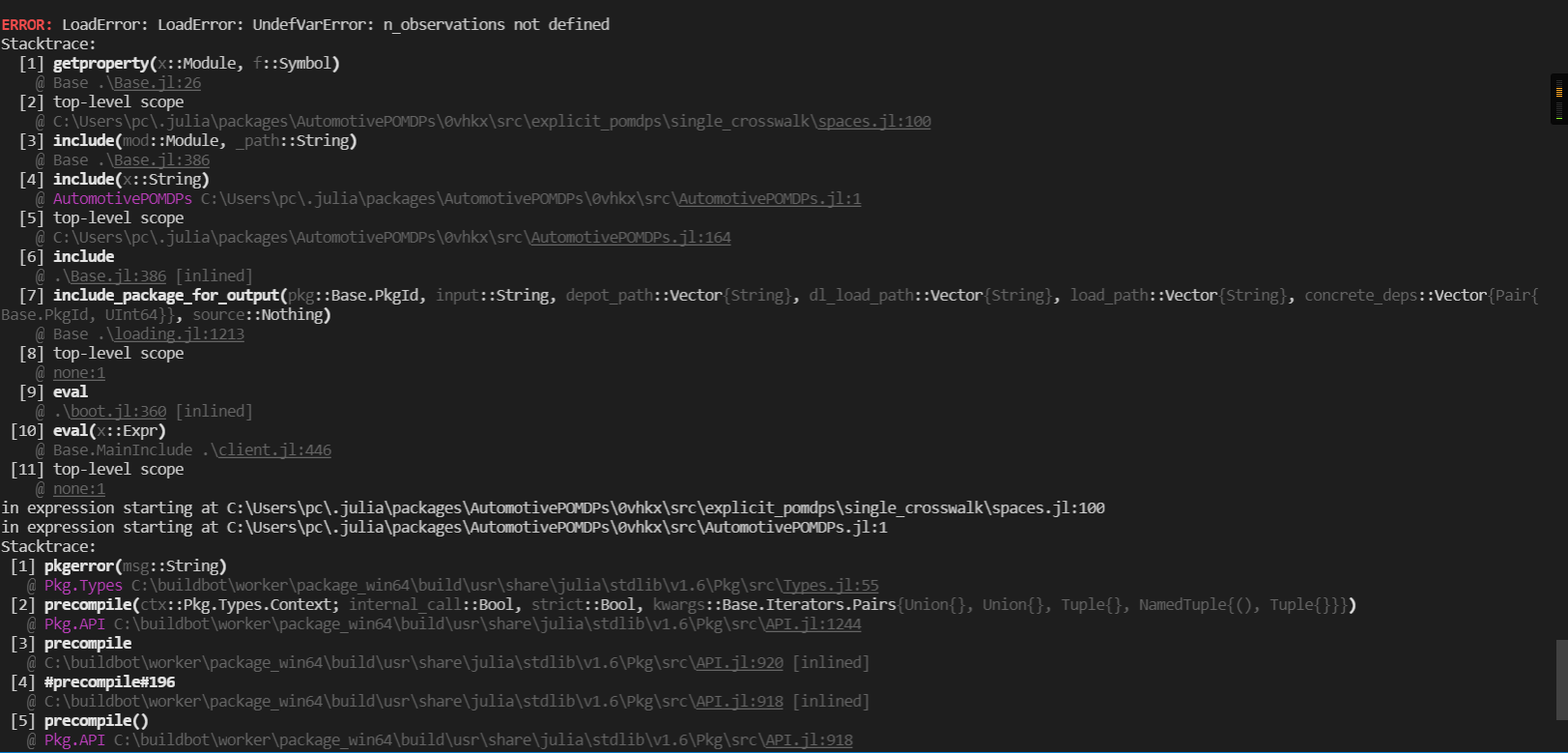This screenshot has width=1568, height=753.
Task: Click the include(x::String) frame text
Action: (131, 180)
